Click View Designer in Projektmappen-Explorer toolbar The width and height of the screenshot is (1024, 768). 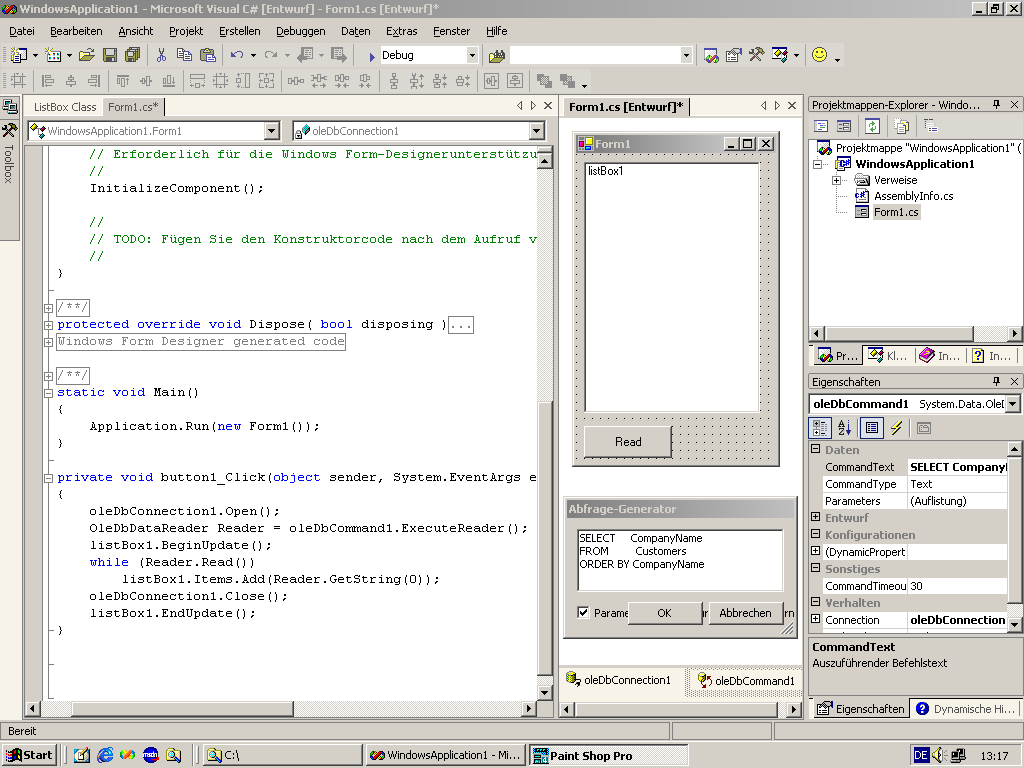point(844,125)
